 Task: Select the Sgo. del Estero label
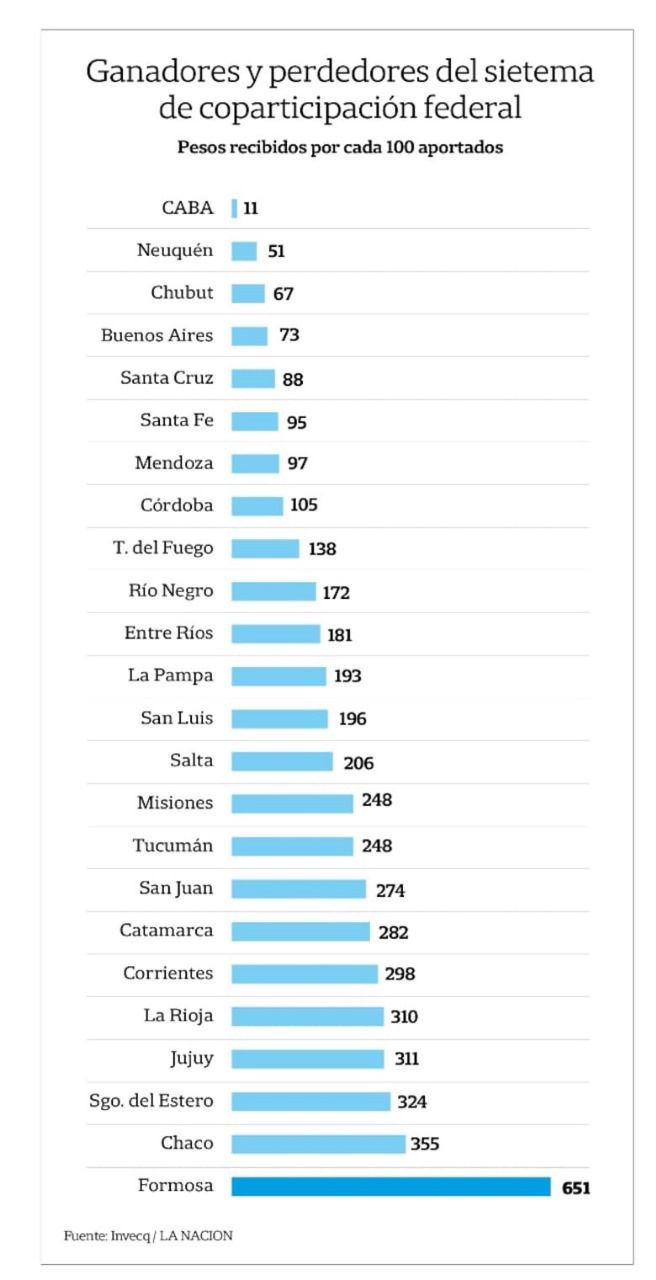151,1101
